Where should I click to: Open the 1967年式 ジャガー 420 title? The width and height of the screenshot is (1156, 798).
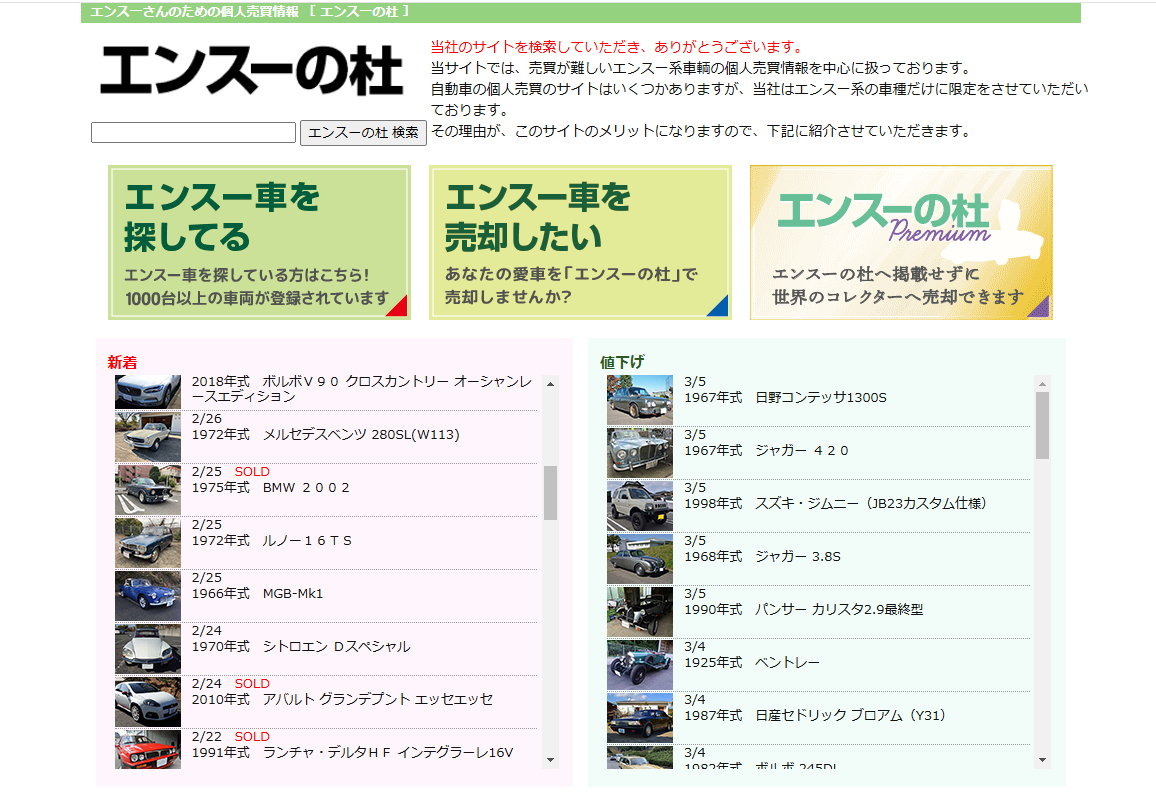click(766, 451)
